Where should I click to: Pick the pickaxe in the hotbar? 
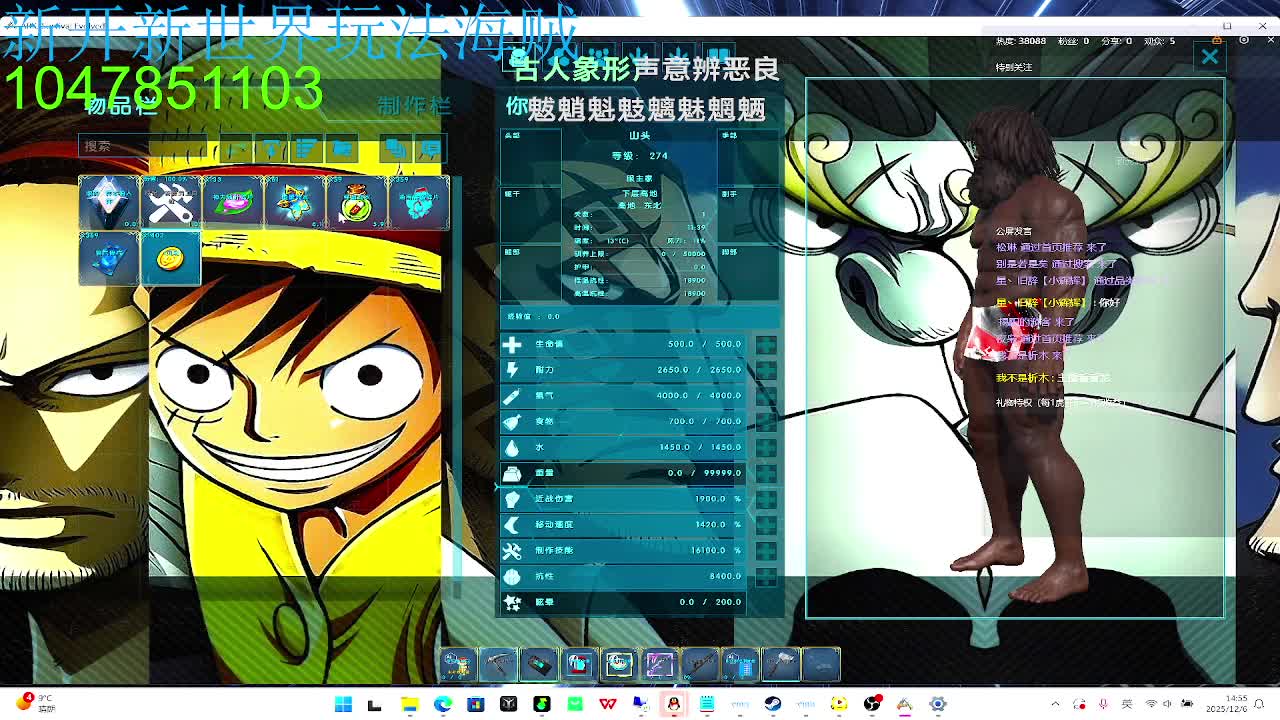[498, 664]
